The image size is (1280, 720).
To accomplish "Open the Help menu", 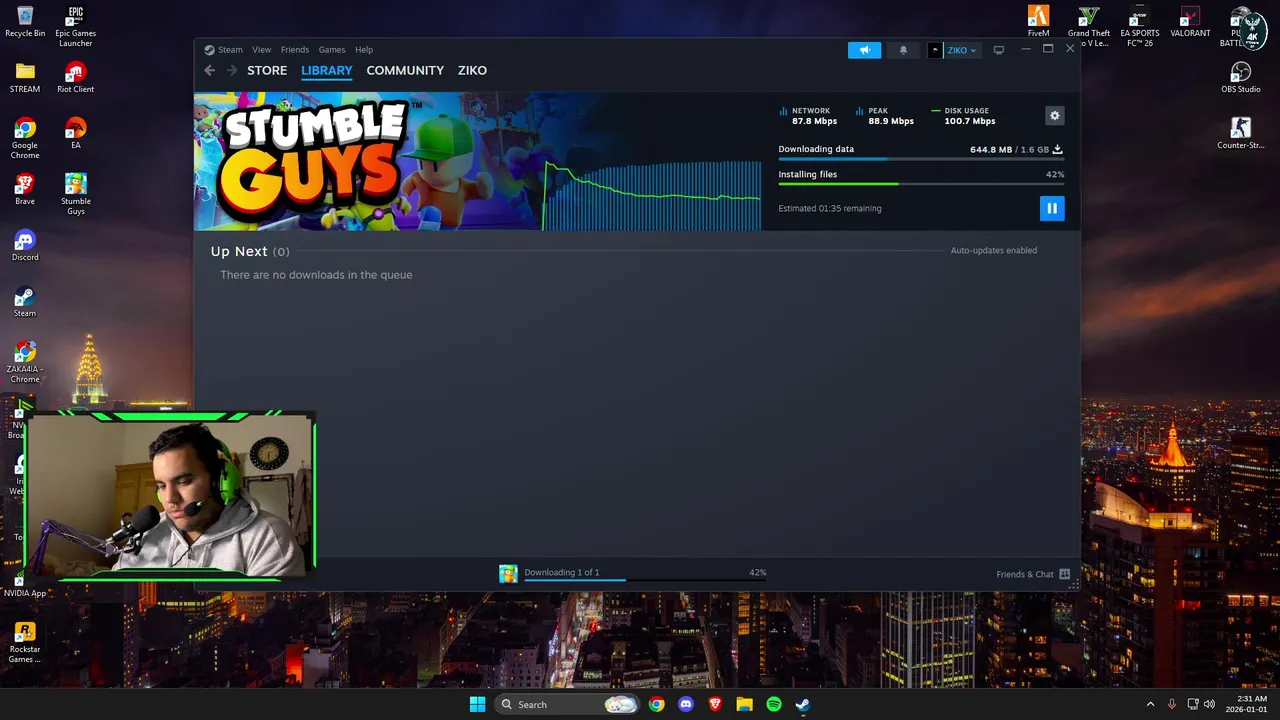I will [364, 50].
